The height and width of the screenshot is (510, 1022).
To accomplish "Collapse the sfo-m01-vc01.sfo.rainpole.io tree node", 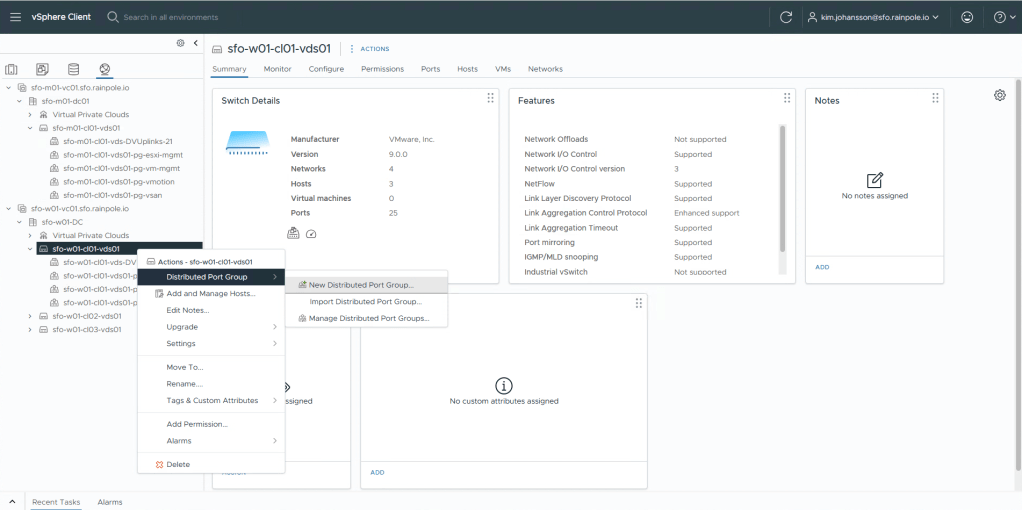I will [9, 88].
